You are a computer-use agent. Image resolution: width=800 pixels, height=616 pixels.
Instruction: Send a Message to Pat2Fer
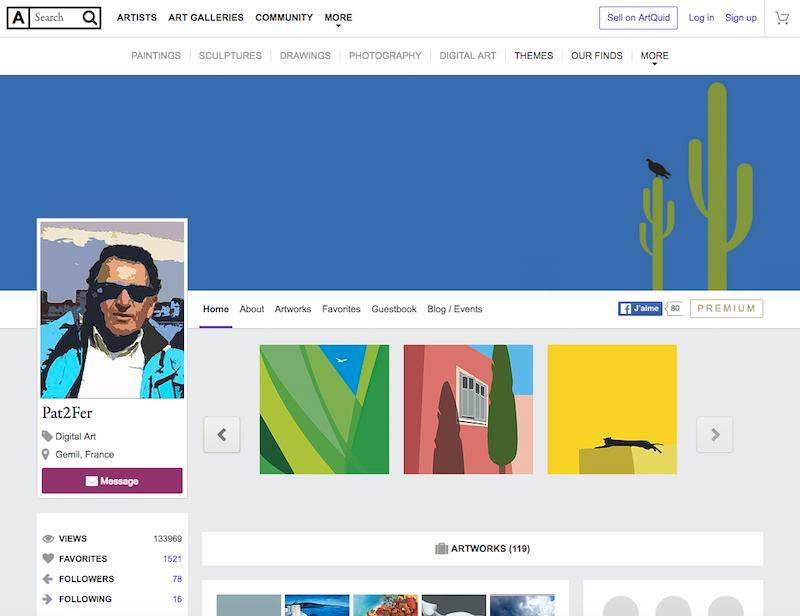tap(112, 481)
